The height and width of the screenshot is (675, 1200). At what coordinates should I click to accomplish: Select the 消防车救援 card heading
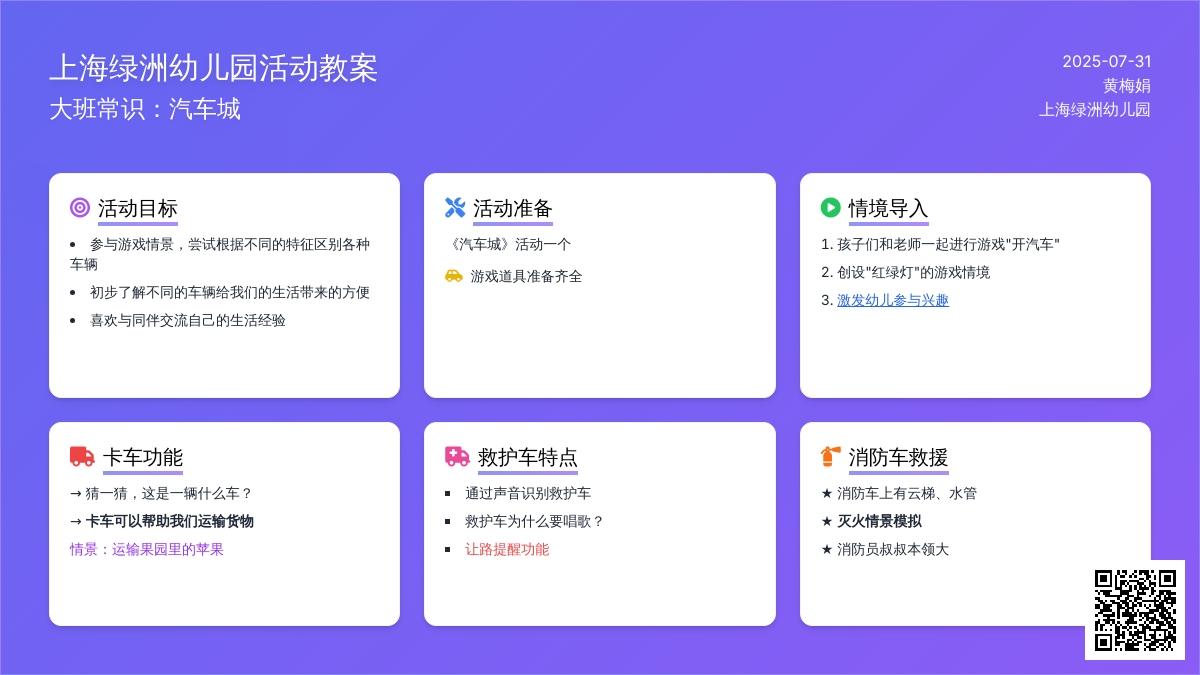(x=899, y=457)
